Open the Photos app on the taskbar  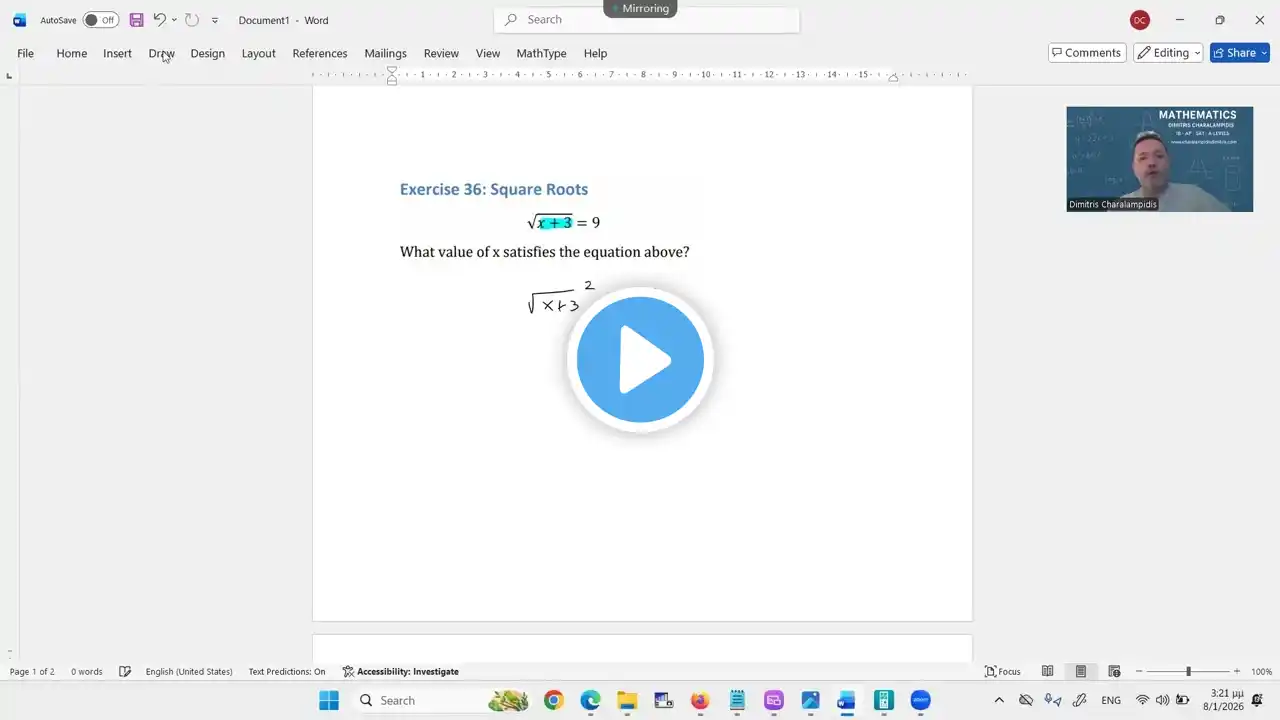810,700
